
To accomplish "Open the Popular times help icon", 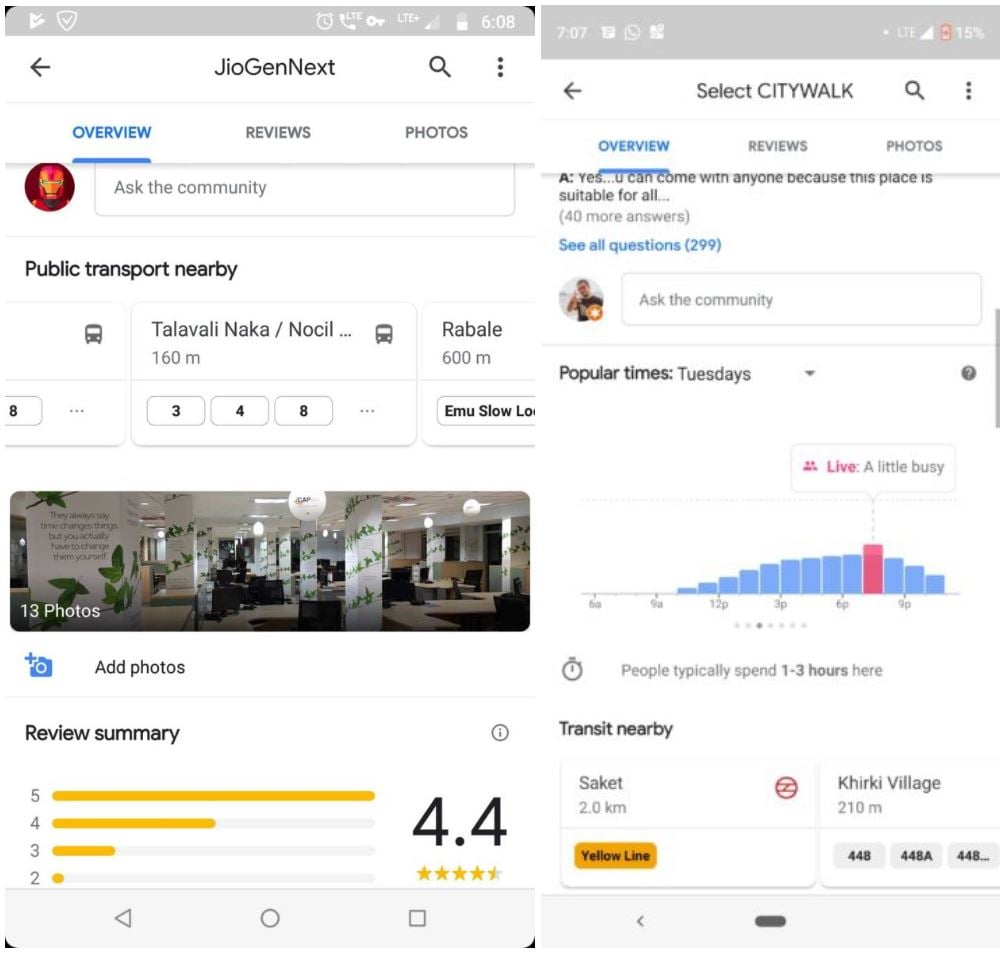I will (969, 373).
